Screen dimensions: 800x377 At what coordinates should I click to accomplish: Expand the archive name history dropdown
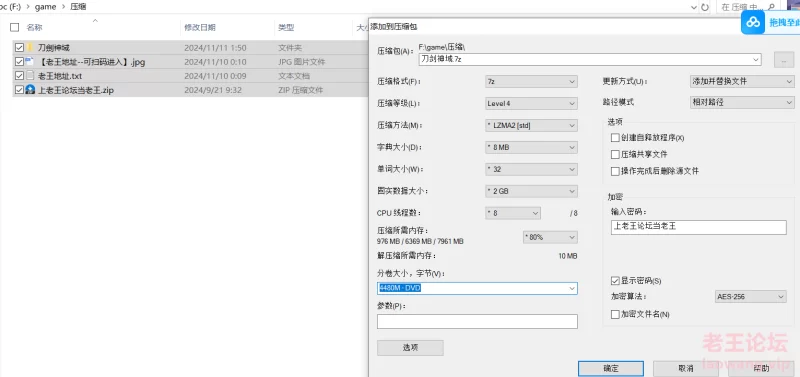pos(756,59)
